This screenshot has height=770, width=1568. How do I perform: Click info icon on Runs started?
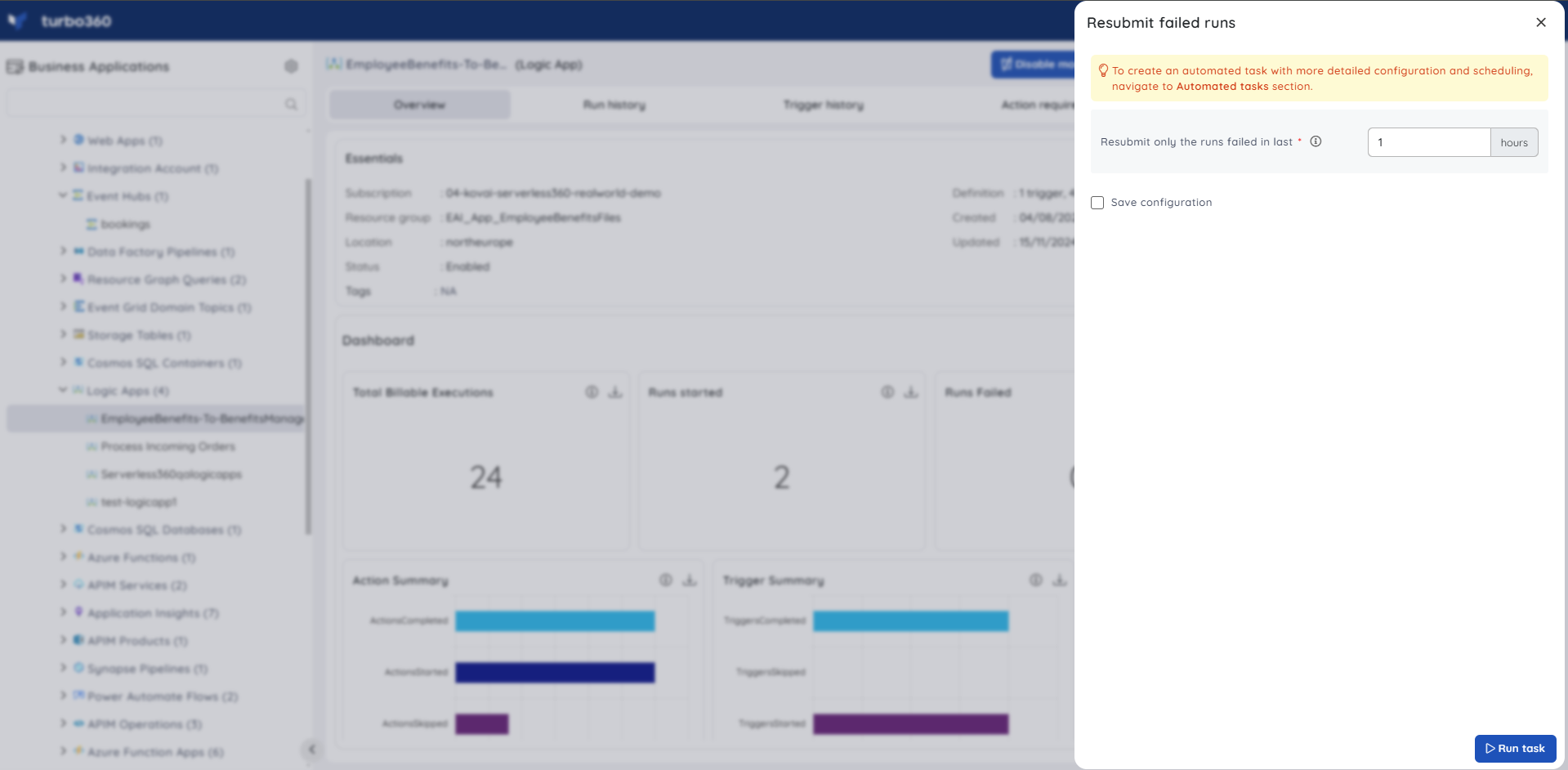887,392
